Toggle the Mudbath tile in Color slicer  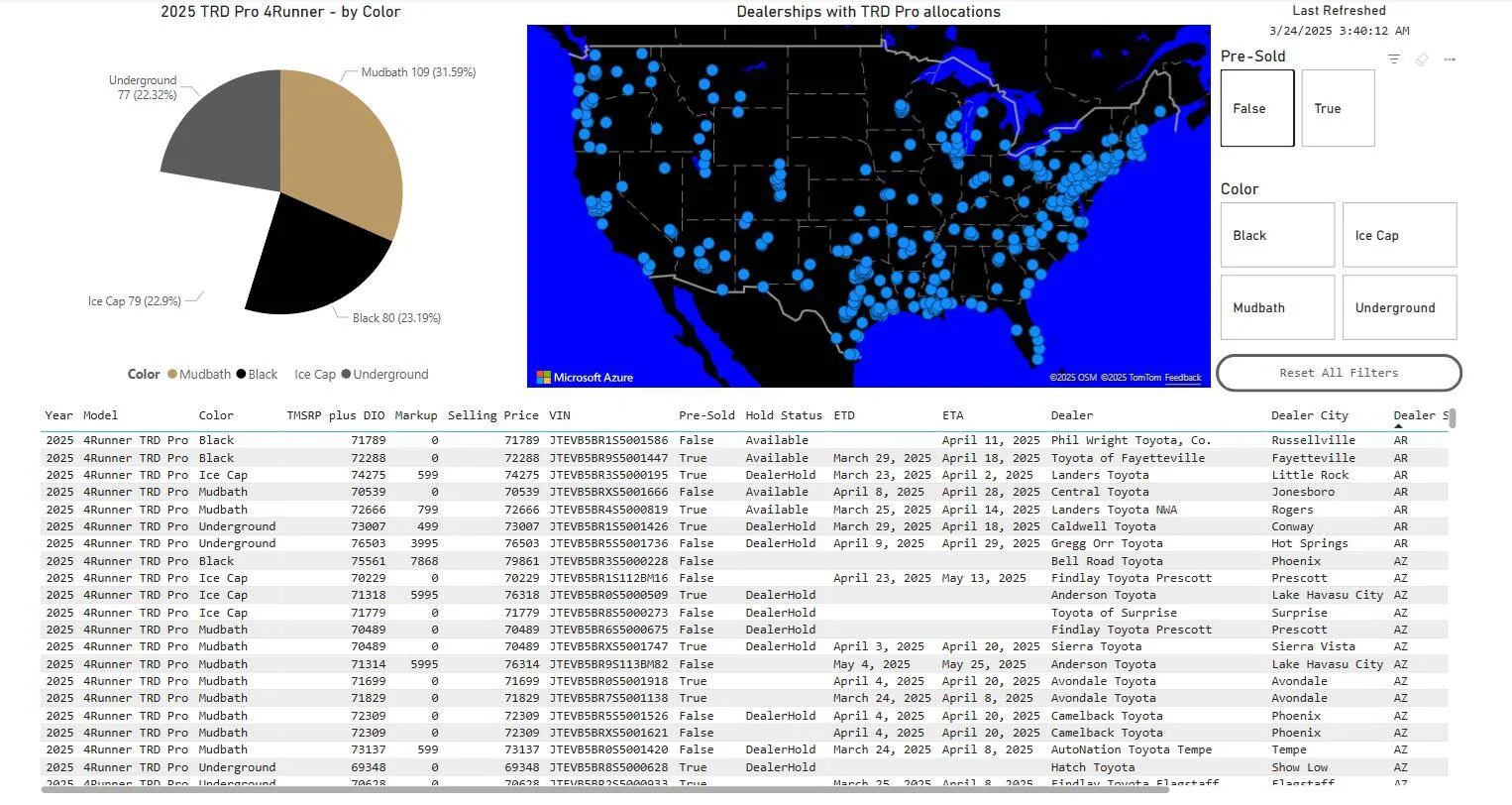click(x=1277, y=307)
